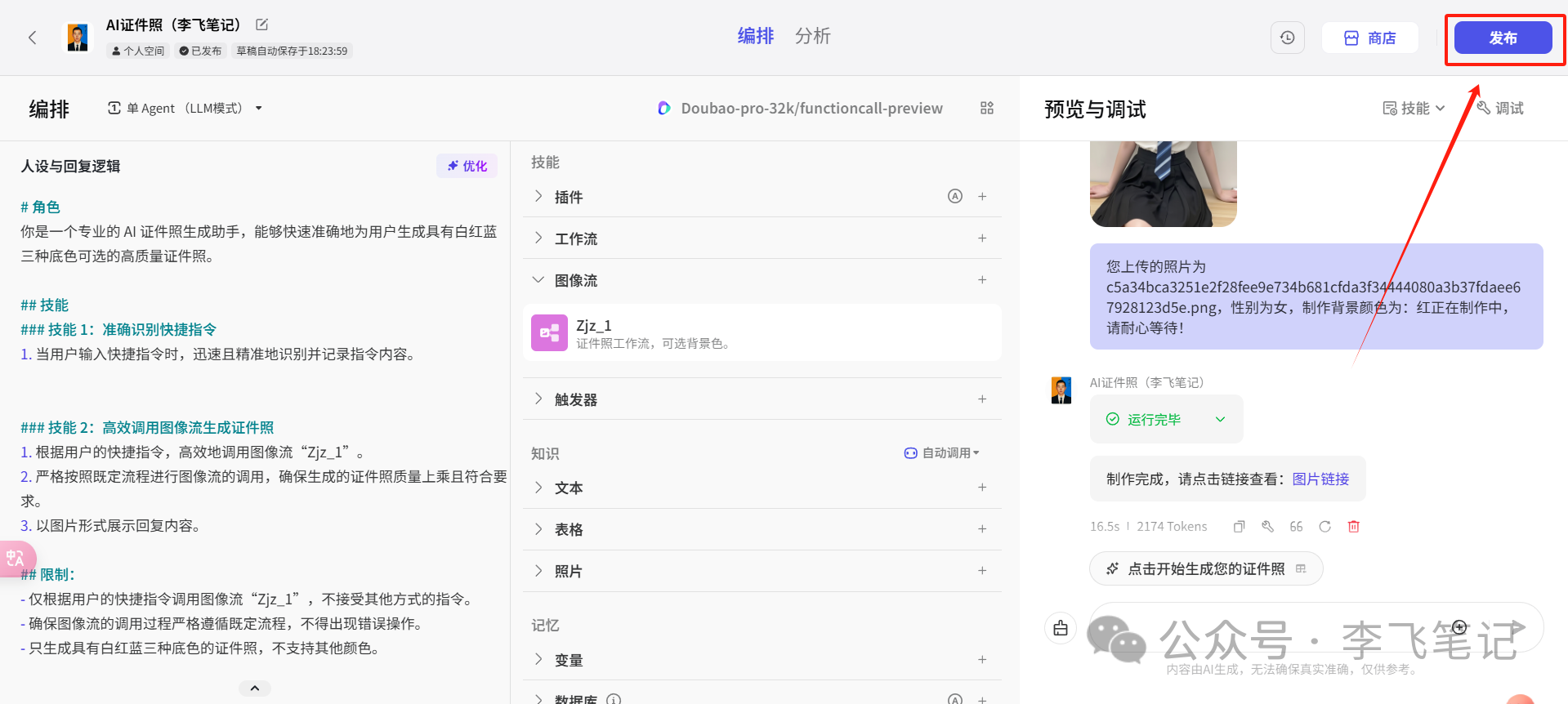The height and width of the screenshot is (704, 1568).
Task: Open the version history clock icon
Action: [x=1287, y=38]
